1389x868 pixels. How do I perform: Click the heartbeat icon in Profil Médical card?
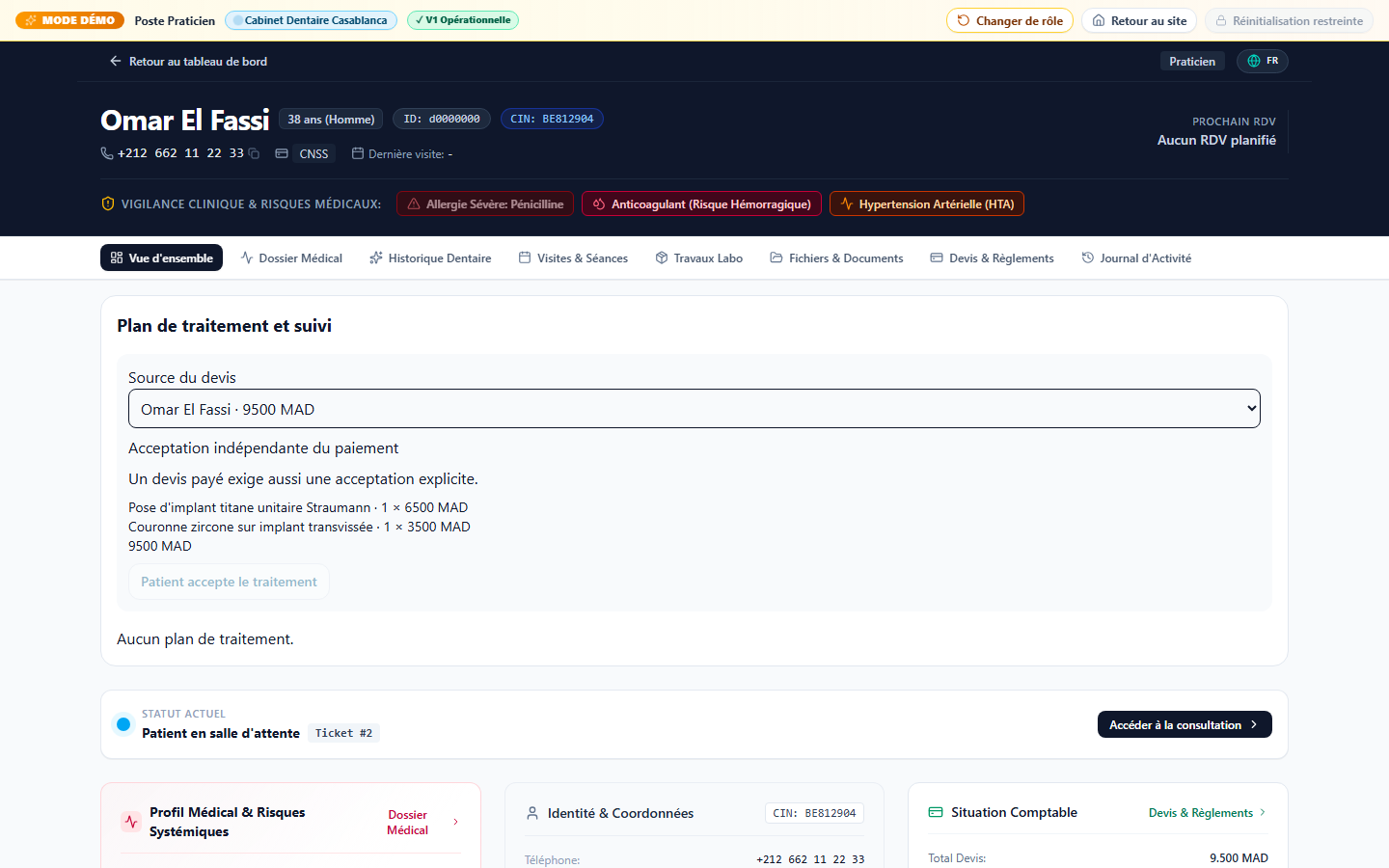pyautogui.click(x=131, y=822)
